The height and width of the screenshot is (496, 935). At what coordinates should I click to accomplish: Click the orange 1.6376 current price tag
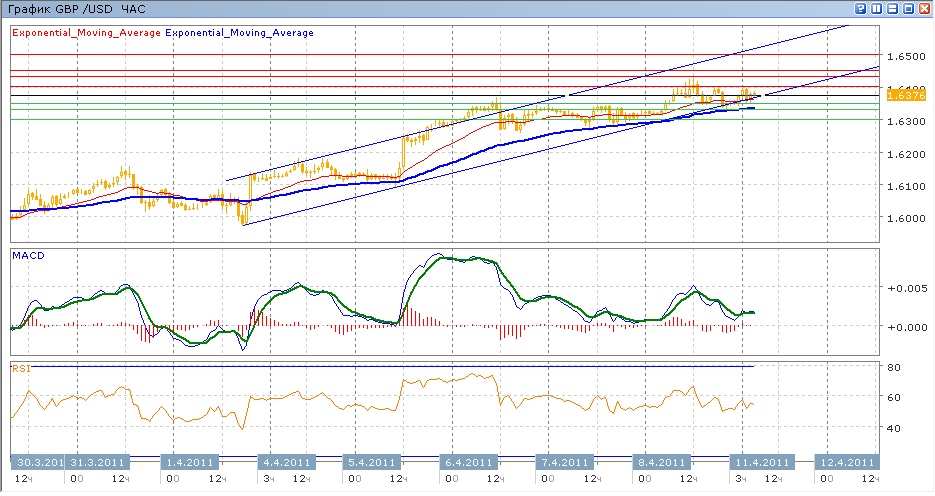tap(905, 95)
